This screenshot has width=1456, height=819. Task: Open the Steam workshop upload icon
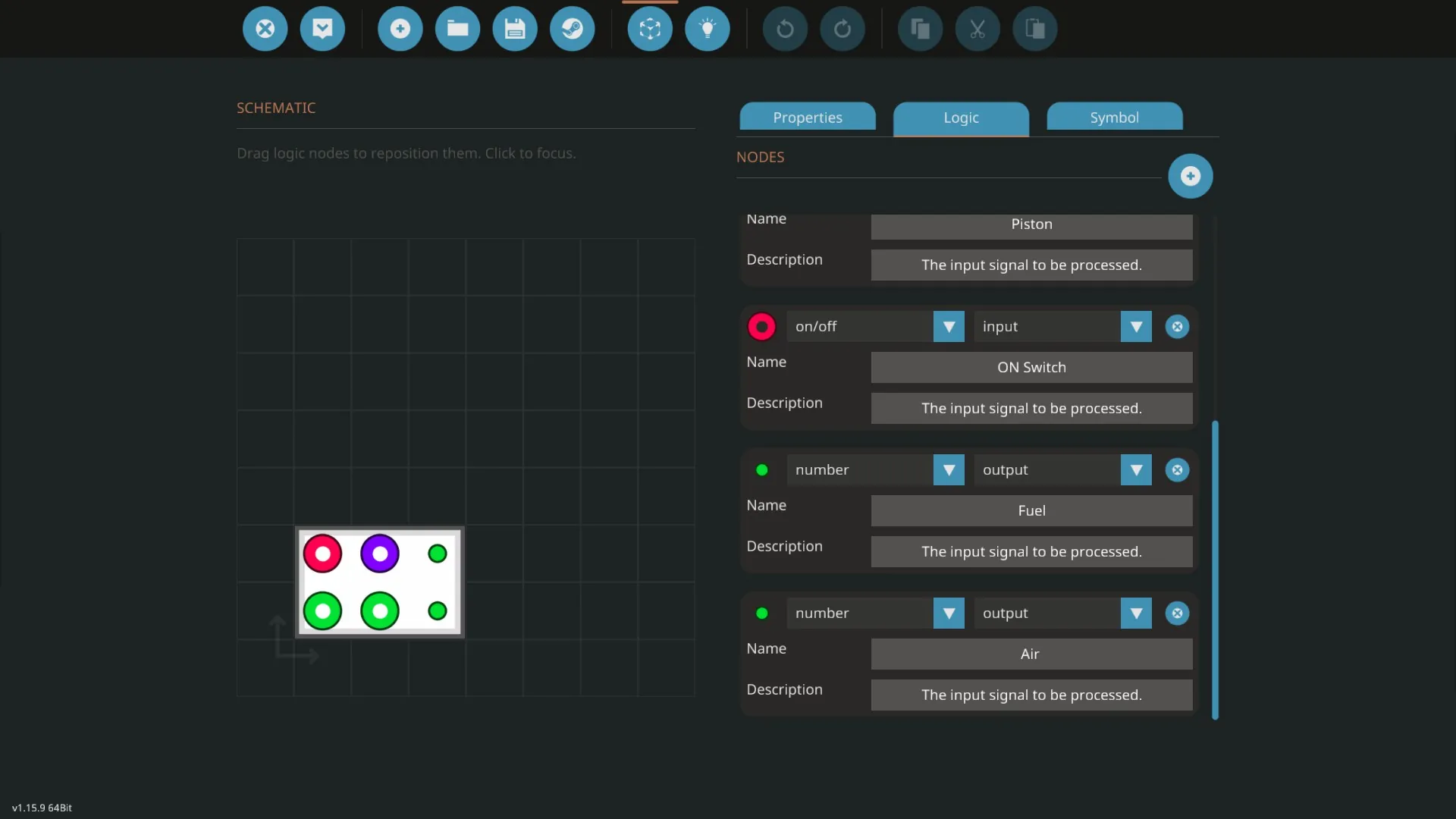pos(572,29)
